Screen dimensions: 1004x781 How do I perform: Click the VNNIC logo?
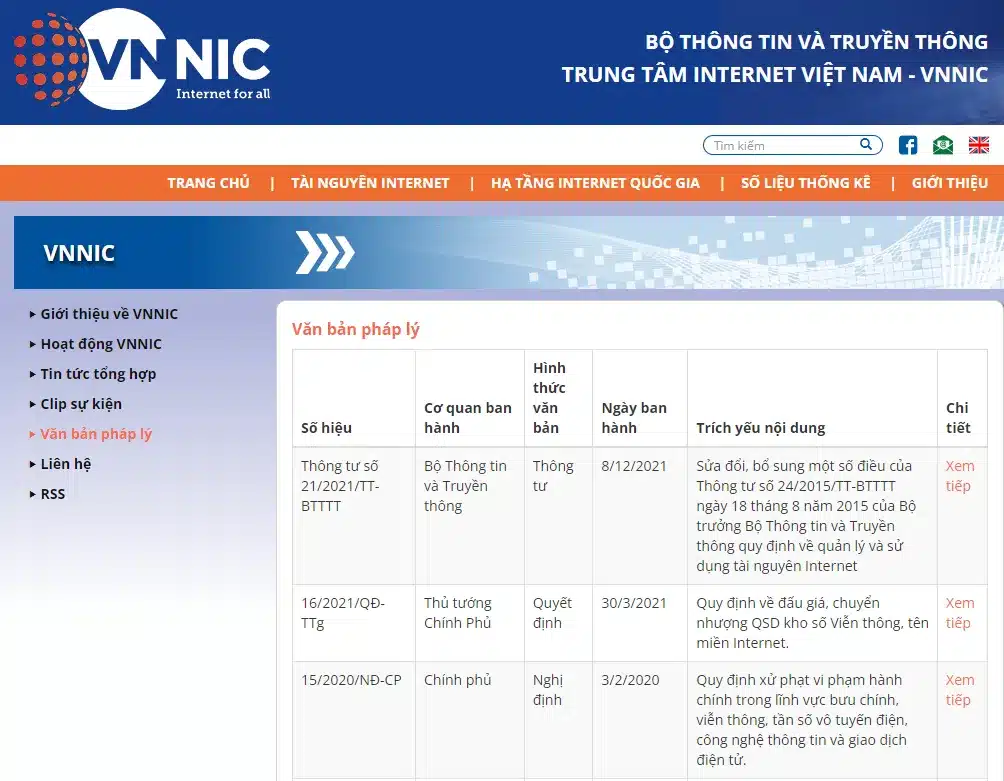click(x=142, y=58)
